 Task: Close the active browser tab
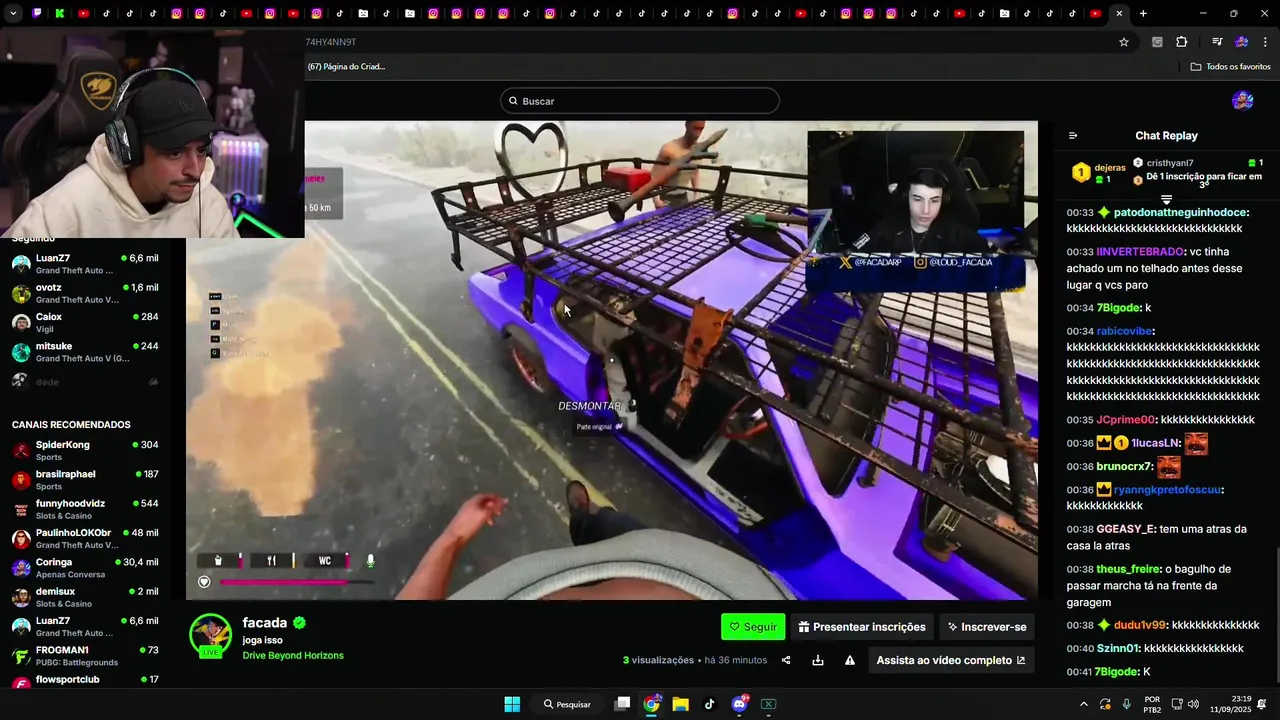coord(1119,13)
